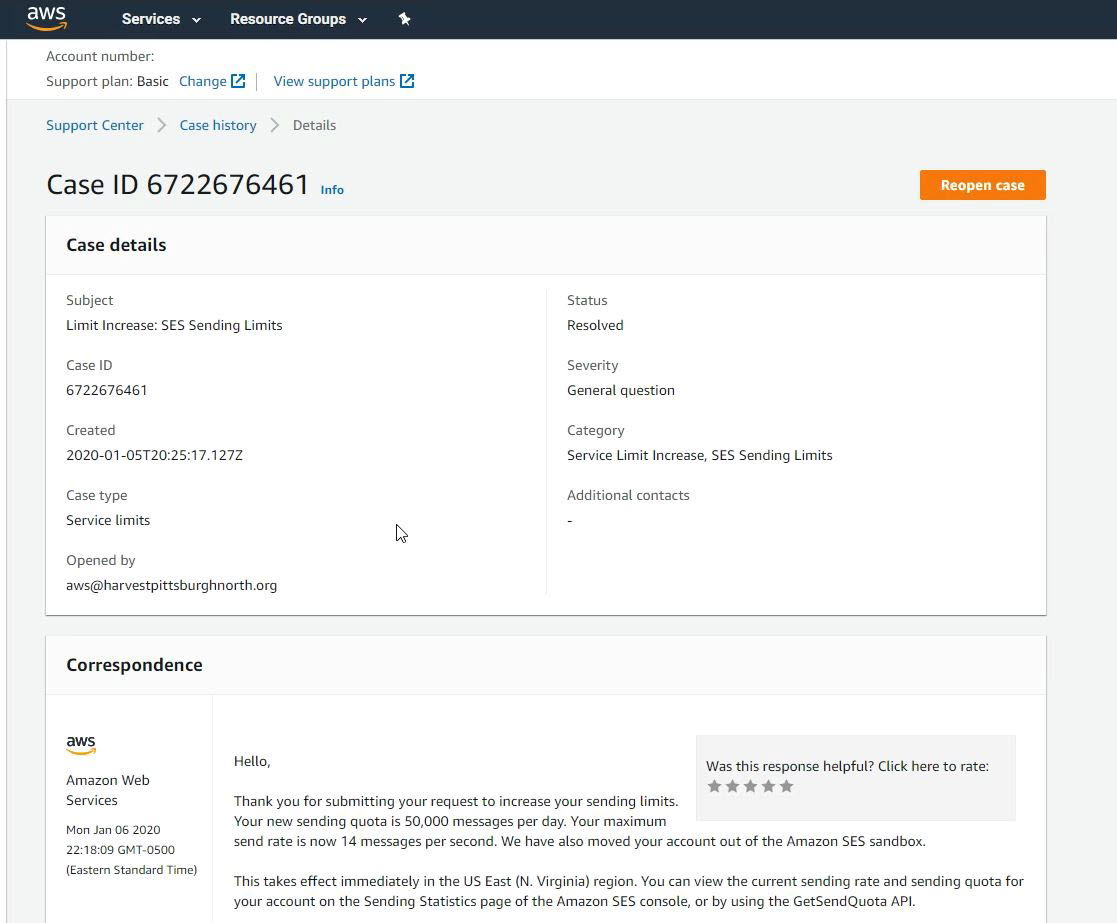Go to Support Center breadcrumb
The width and height of the screenshot is (1117, 923).
point(95,125)
